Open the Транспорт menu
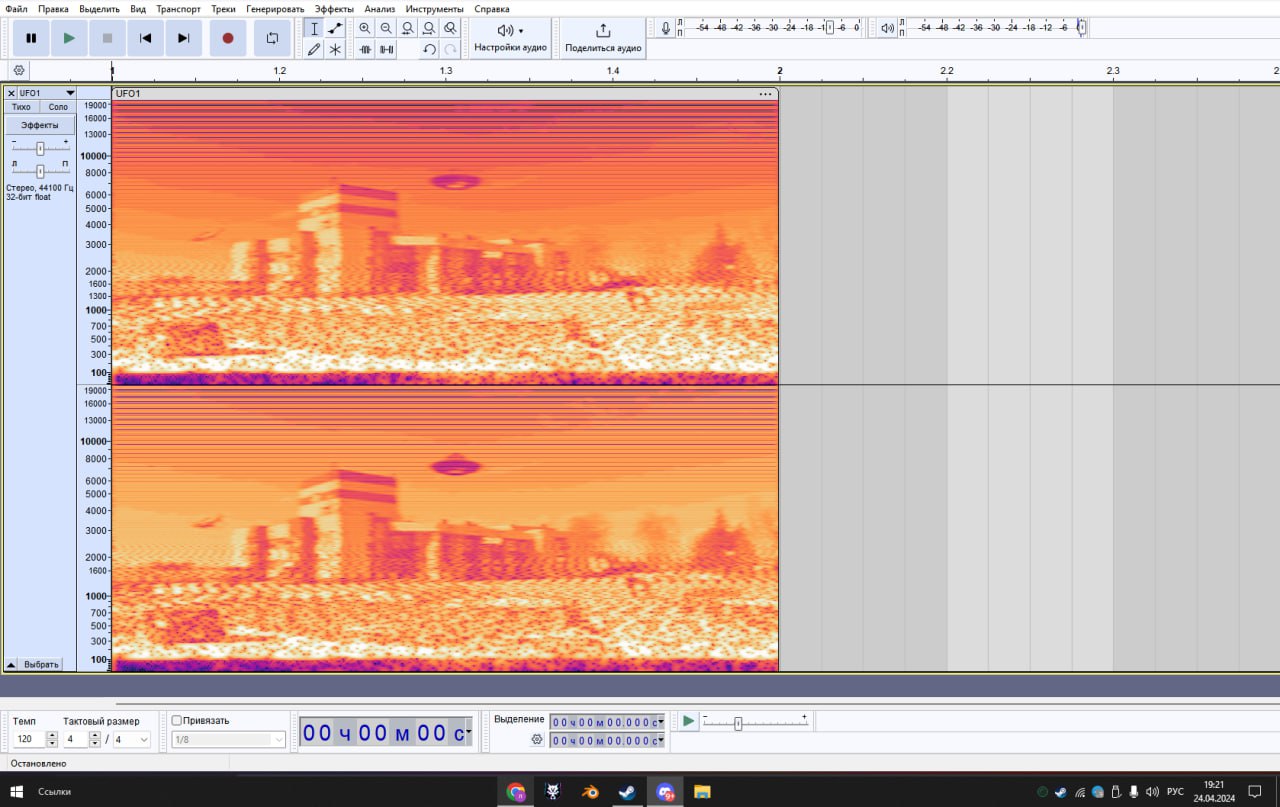Viewport: 1280px width, 807px height. tap(179, 9)
